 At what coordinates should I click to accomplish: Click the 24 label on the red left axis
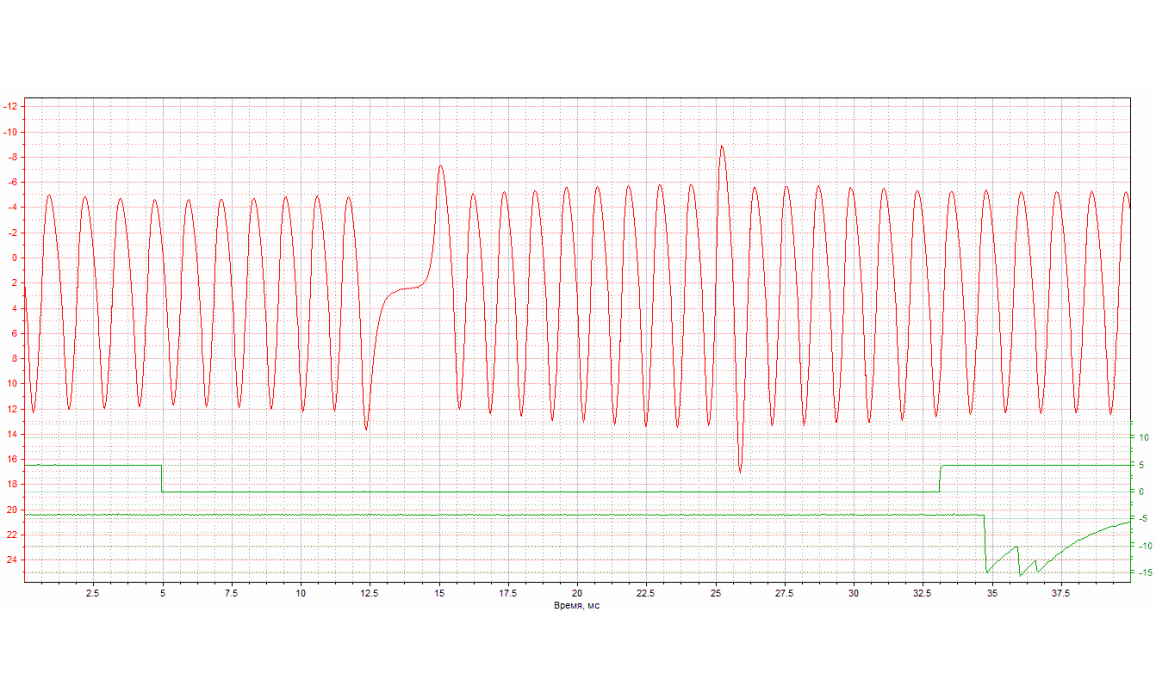coord(12,560)
